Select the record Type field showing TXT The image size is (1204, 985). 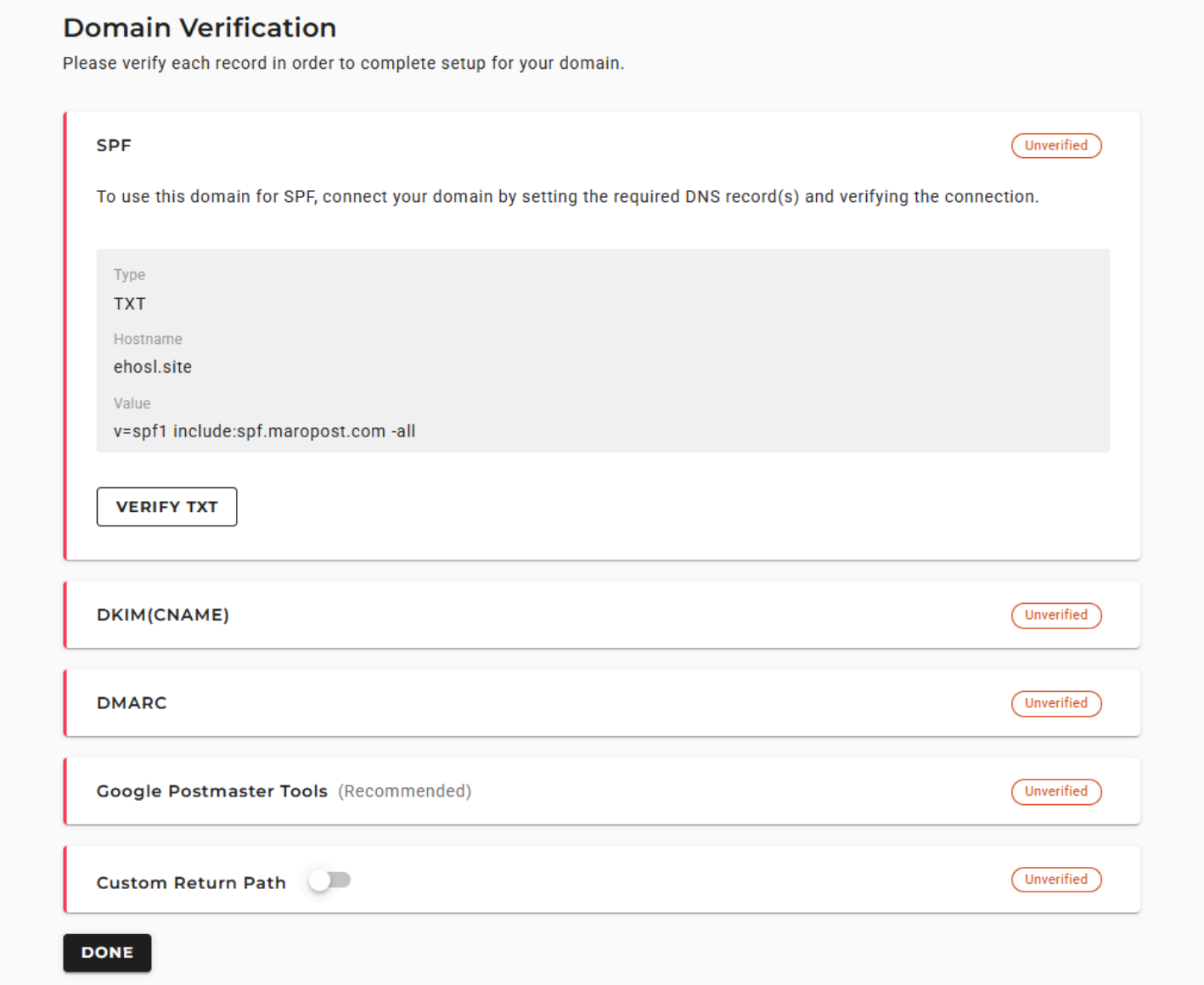(129, 303)
